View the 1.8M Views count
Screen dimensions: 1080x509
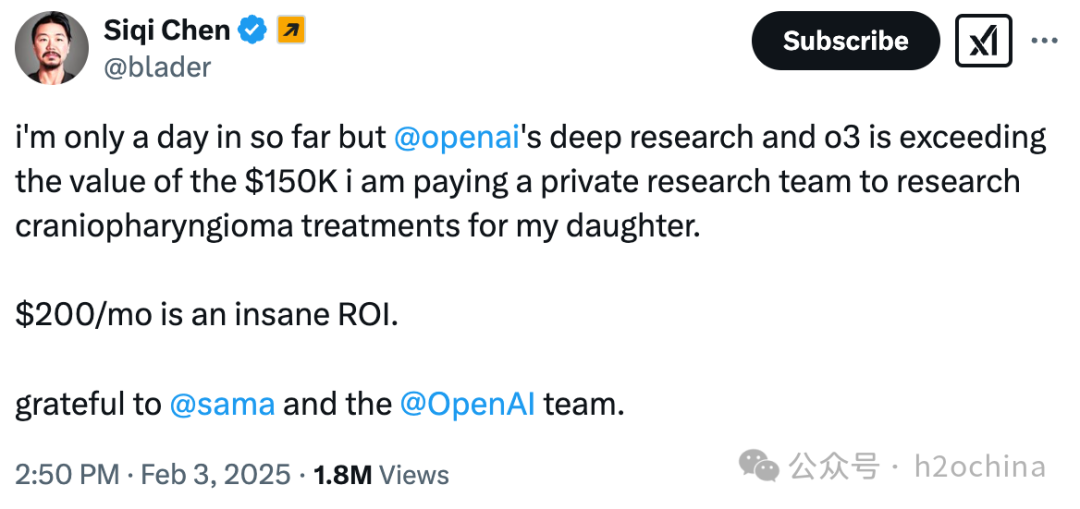click(381, 474)
